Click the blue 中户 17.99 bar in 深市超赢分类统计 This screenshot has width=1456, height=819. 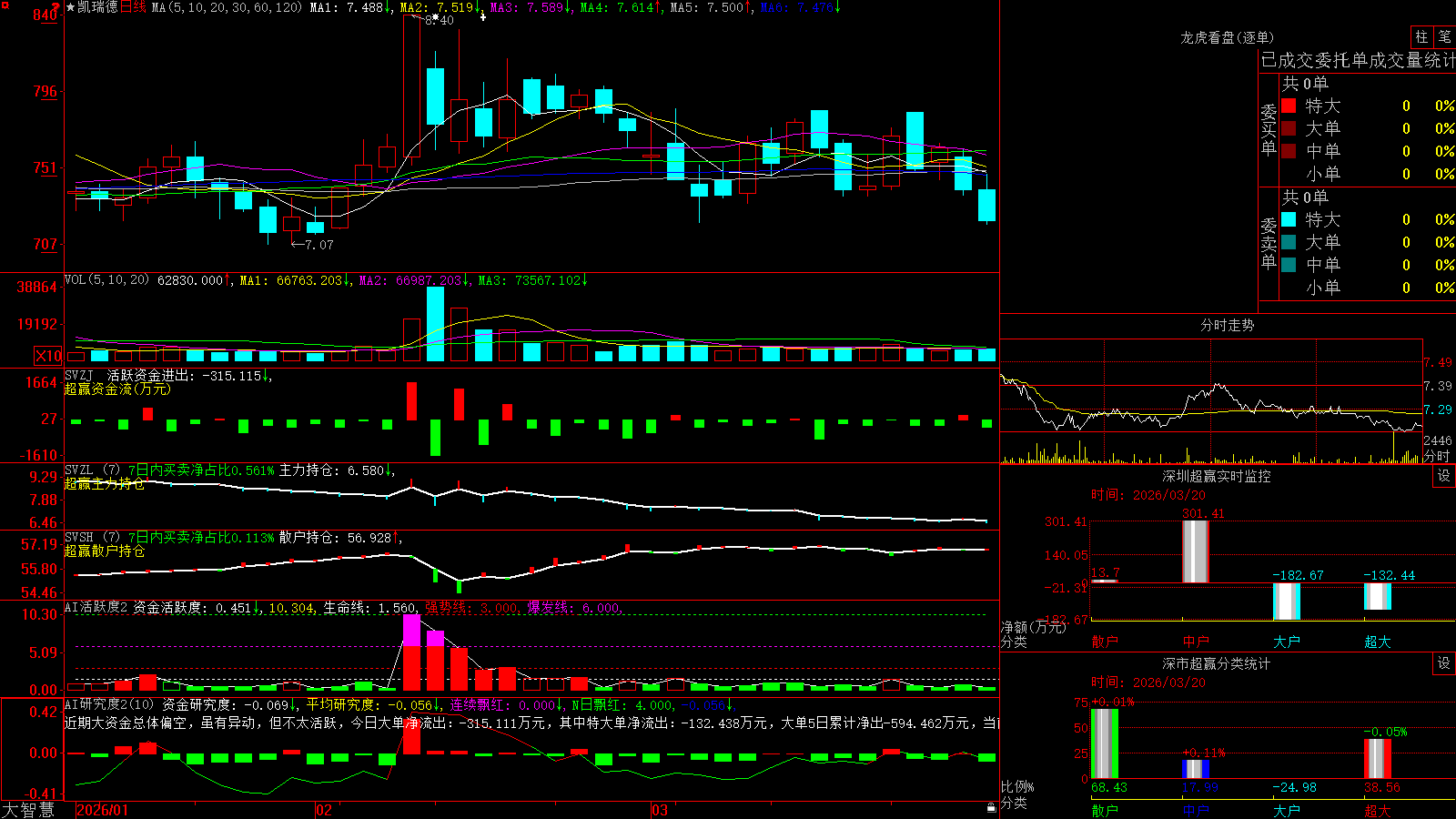pyautogui.click(x=1196, y=770)
